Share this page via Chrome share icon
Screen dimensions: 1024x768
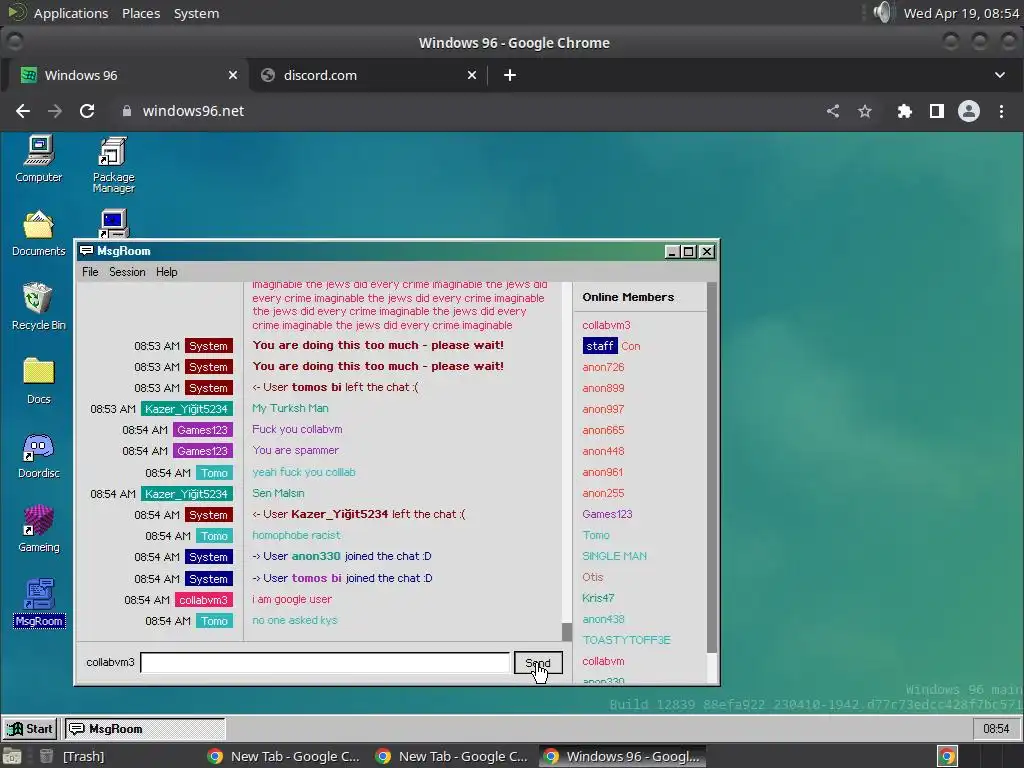(833, 111)
